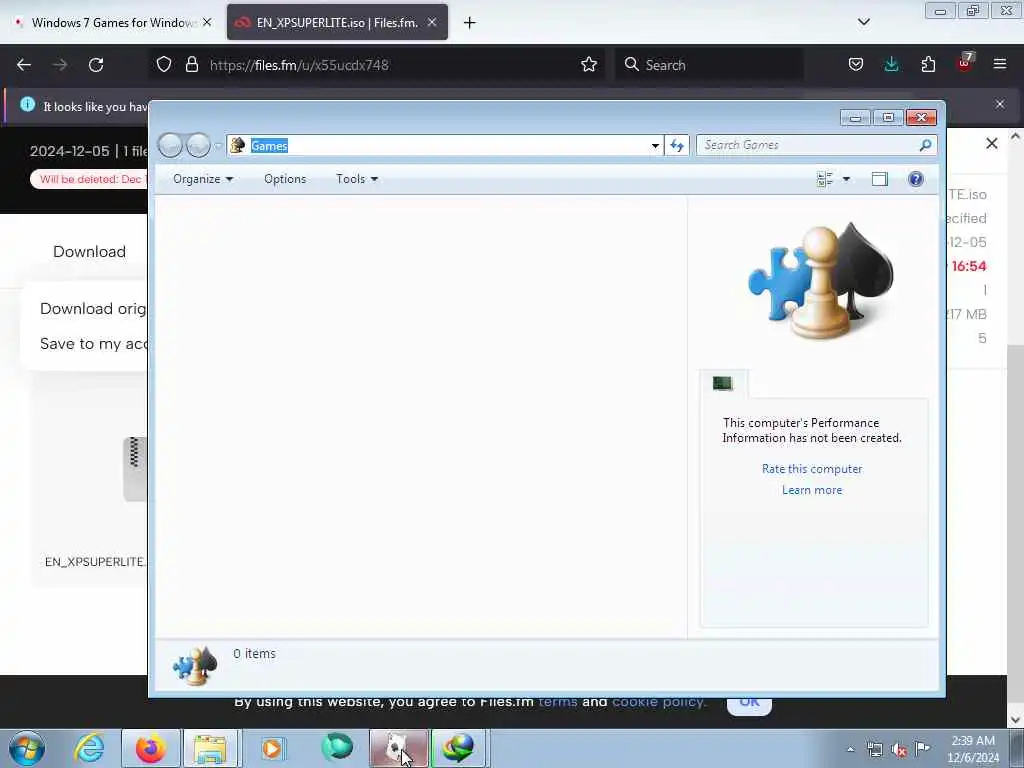Launch Internet Explorer from taskbar
The image size is (1024, 768).
pyautogui.click(x=89, y=748)
